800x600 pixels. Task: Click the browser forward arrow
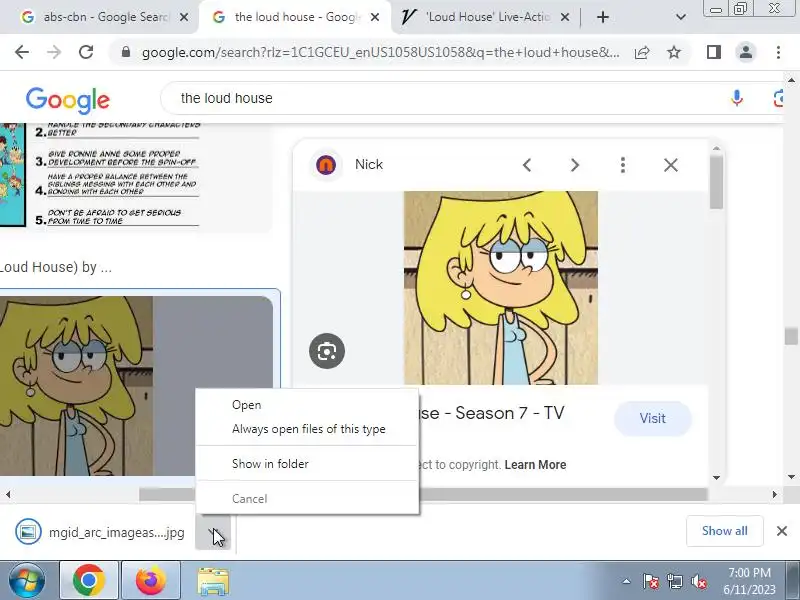(x=54, y=52)
